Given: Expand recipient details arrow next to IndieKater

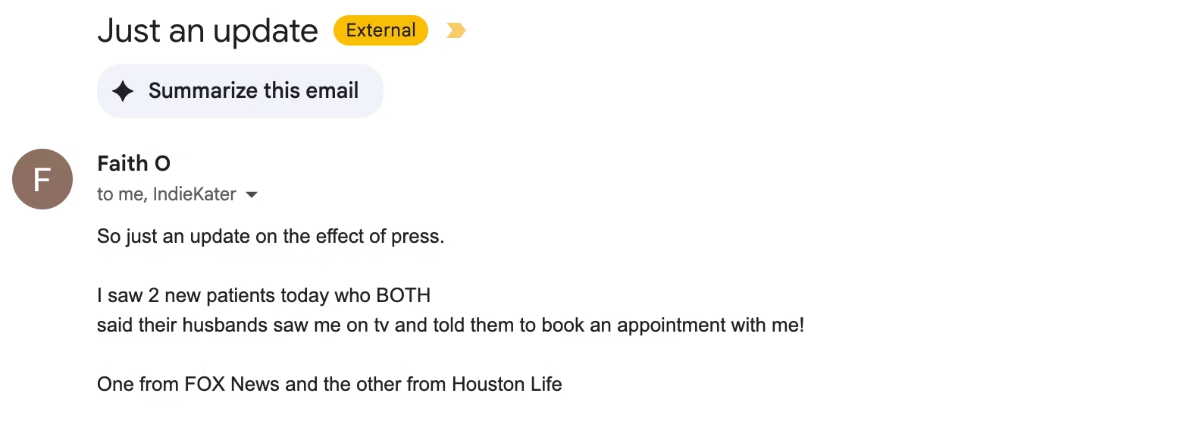Looking at the screenshot, I should point(252,195).
